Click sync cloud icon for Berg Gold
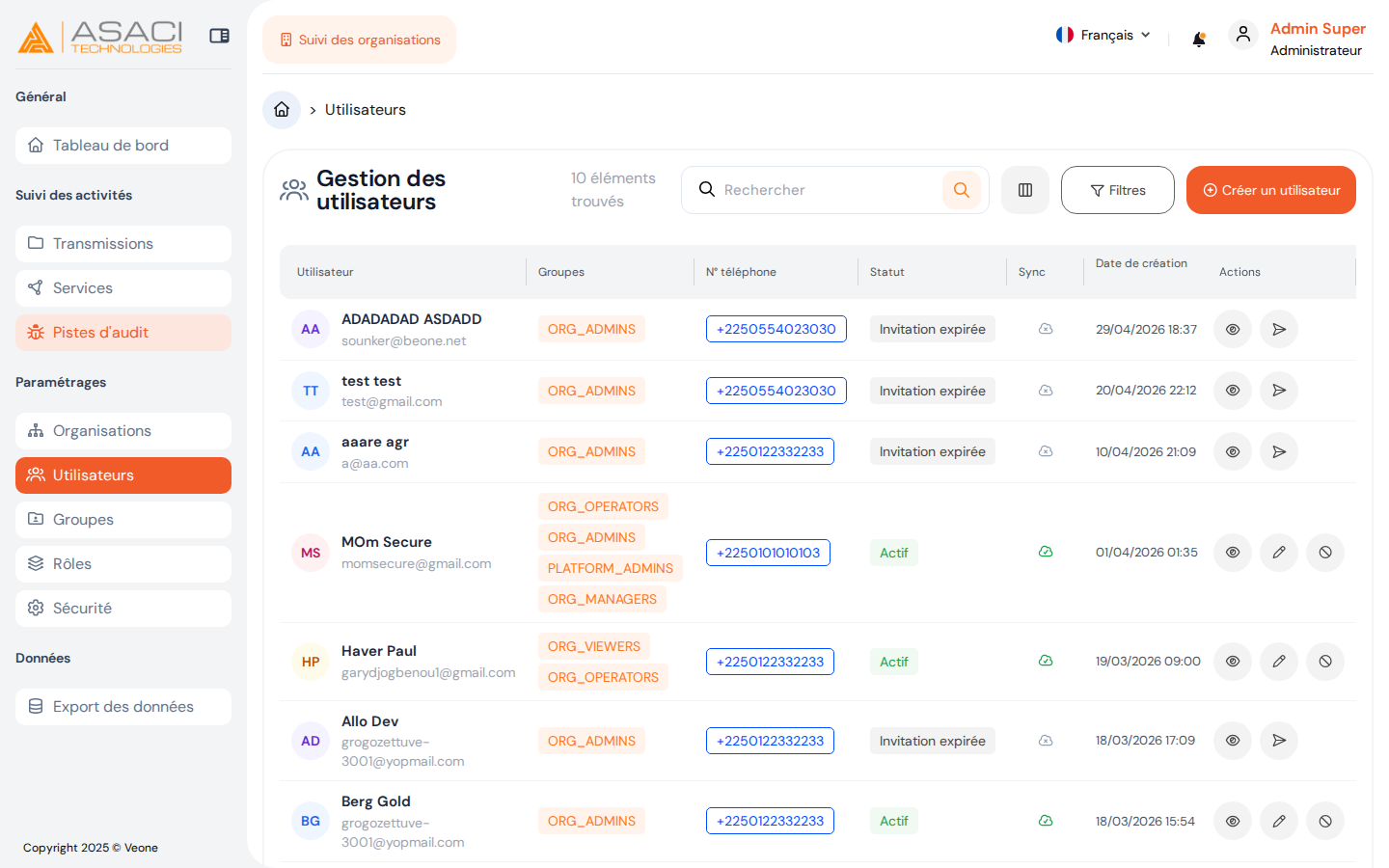Viewport: 1389px width, 868px height. 1046,821
